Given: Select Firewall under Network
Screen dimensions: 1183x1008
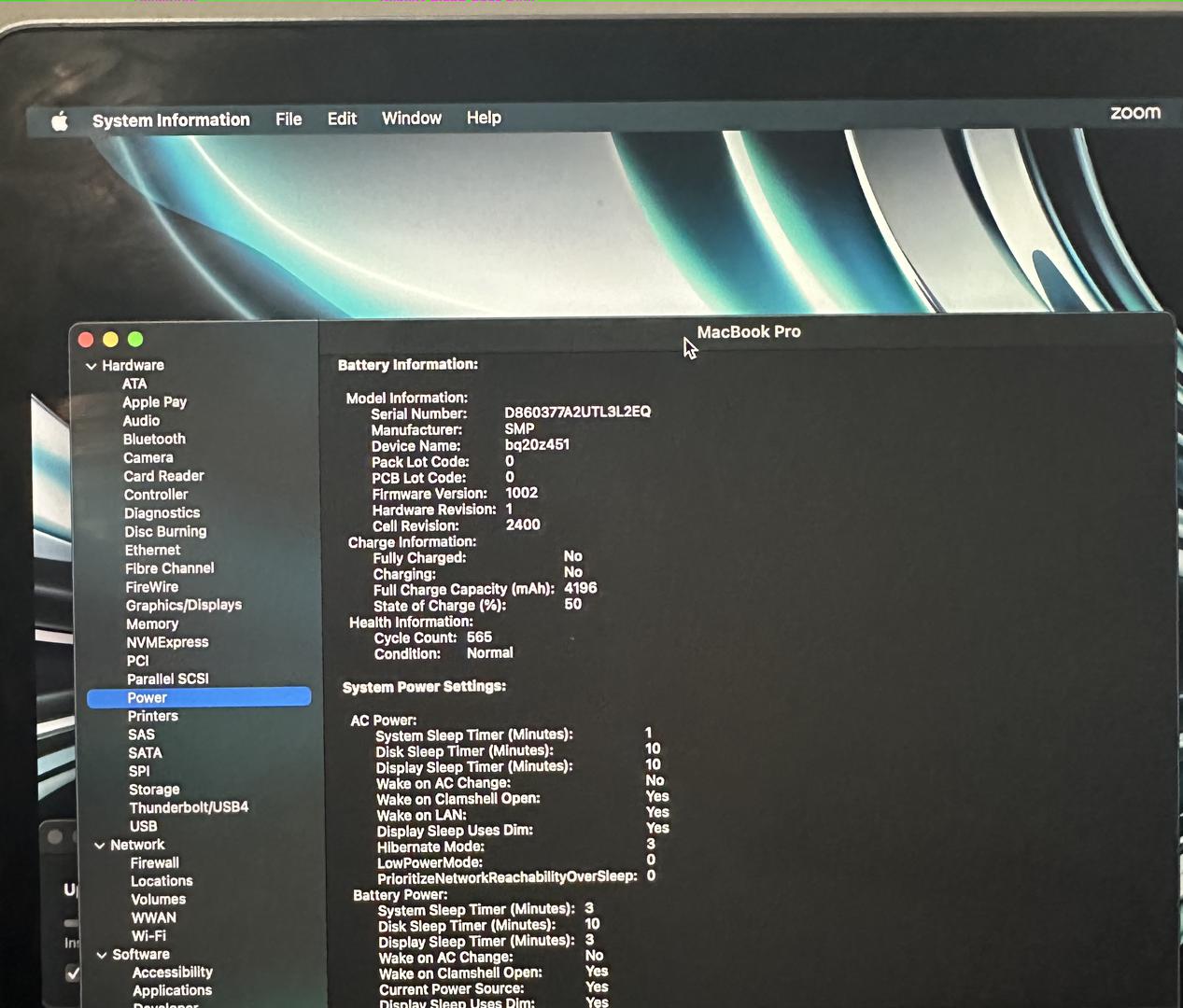Looking at the screenshot, I should click(155, 863).
